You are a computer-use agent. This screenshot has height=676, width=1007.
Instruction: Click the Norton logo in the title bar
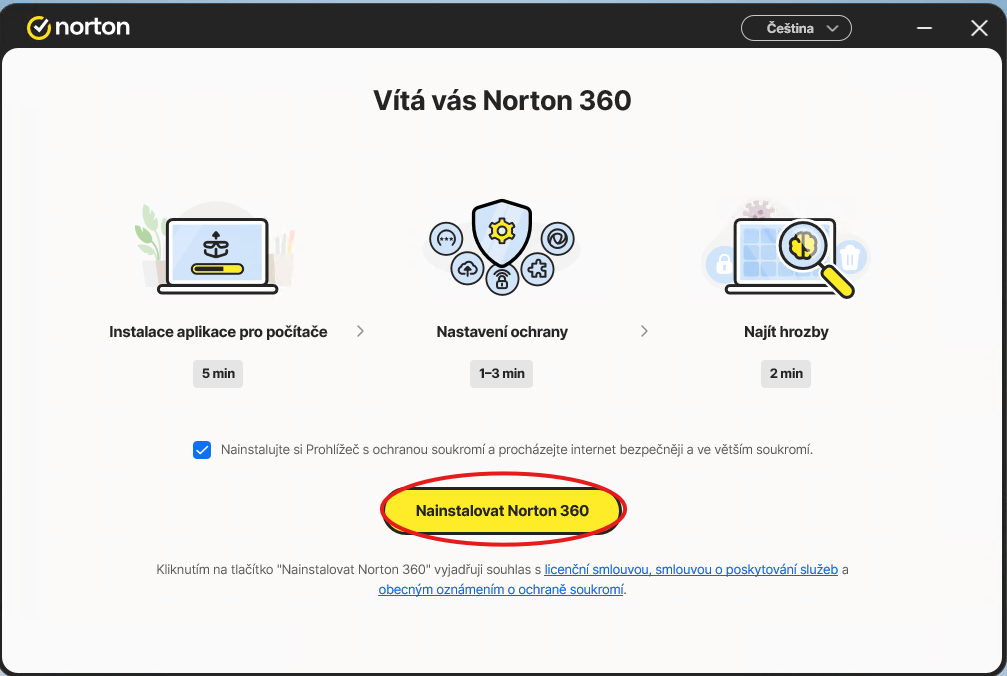78,27
